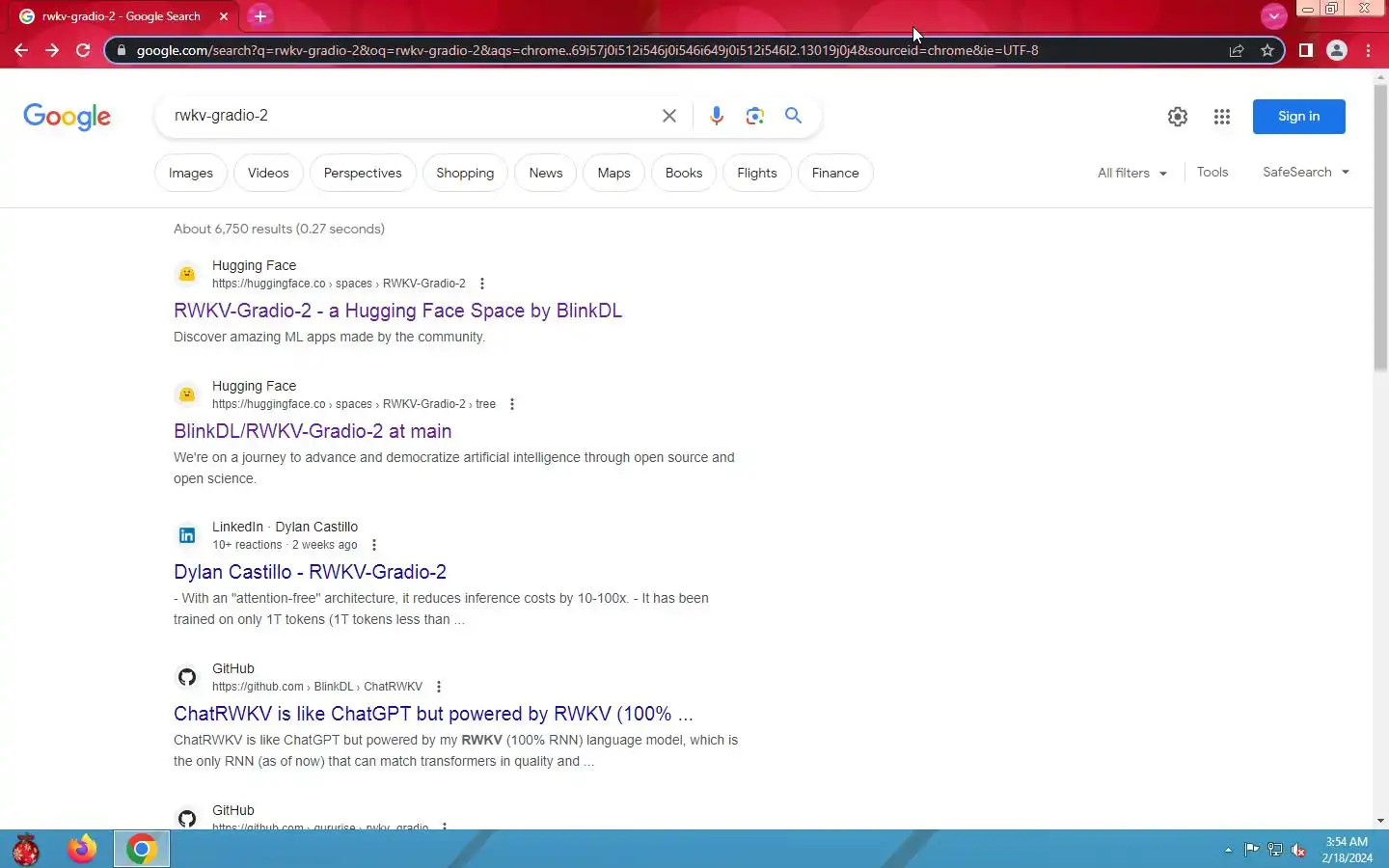Open Dylan Castillo - RWKV-Gradio-2 result

pyautogui.click(x=310, y=572)
